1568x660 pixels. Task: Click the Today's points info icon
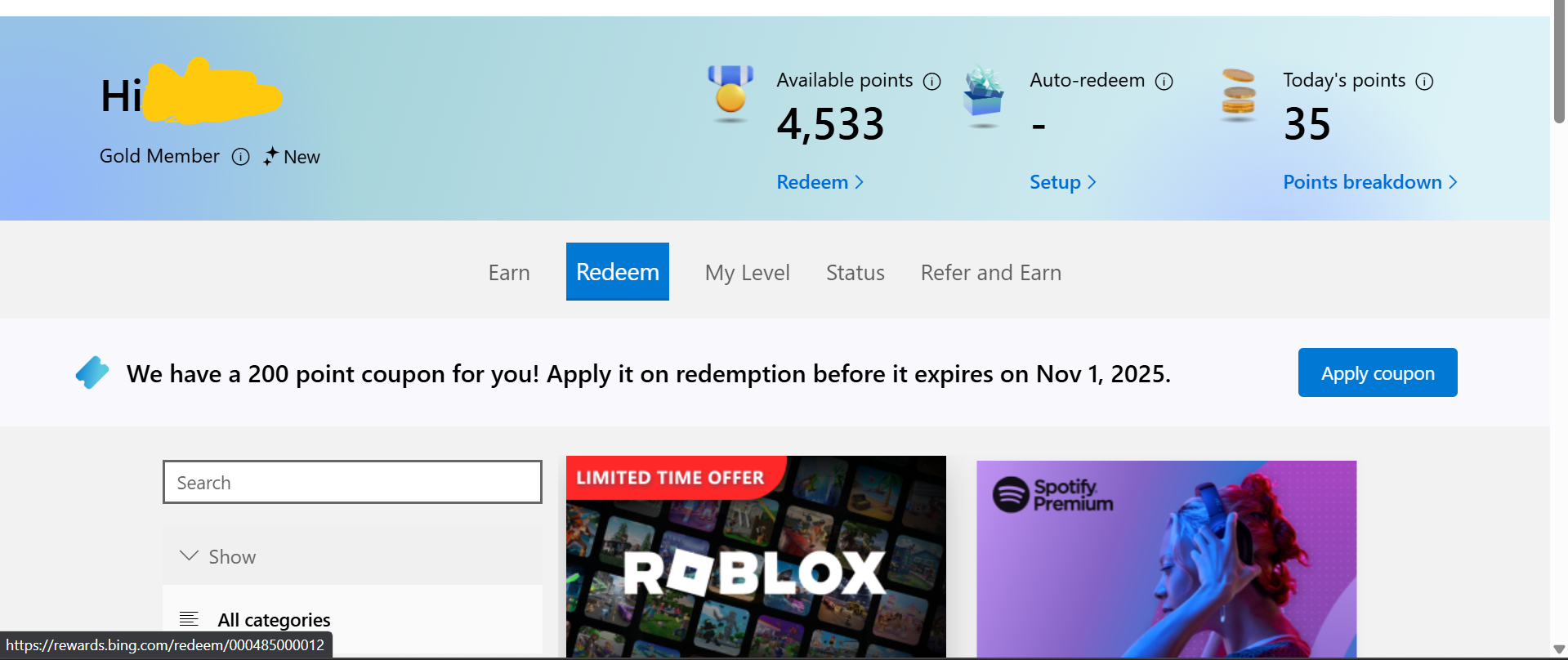click(1424, 81)
